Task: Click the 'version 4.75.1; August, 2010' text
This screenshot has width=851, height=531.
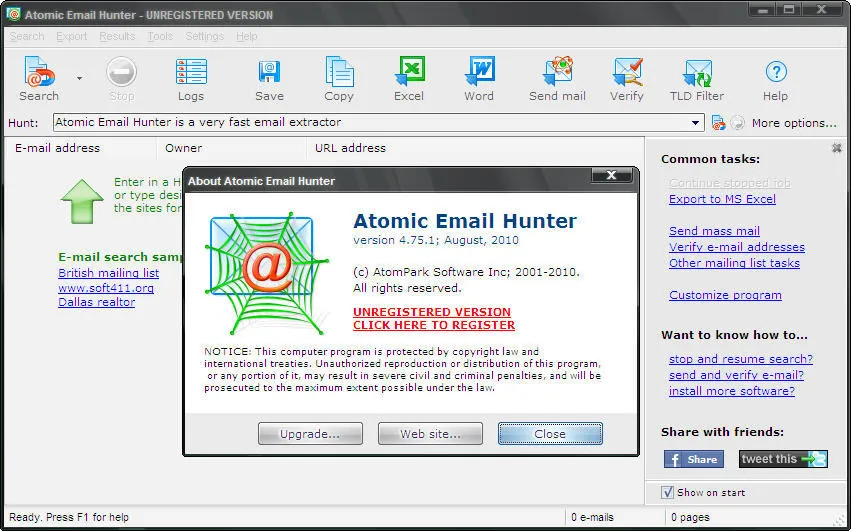Action: 436,240
